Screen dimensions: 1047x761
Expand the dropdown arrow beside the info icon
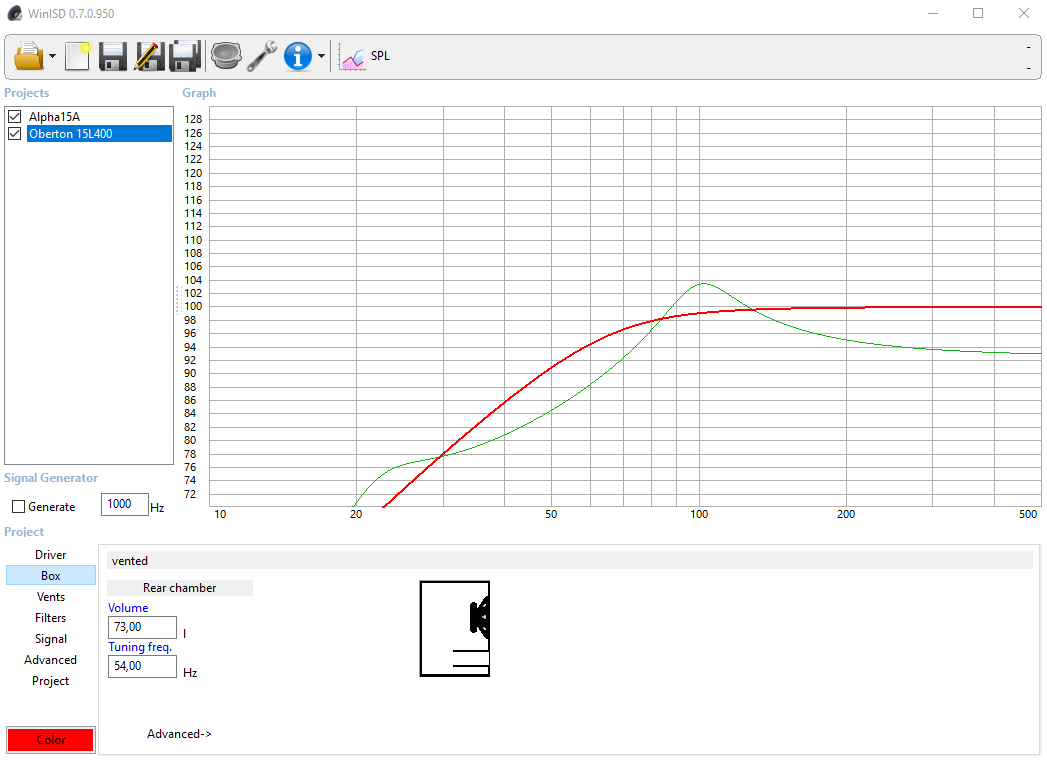pos(321,57)
